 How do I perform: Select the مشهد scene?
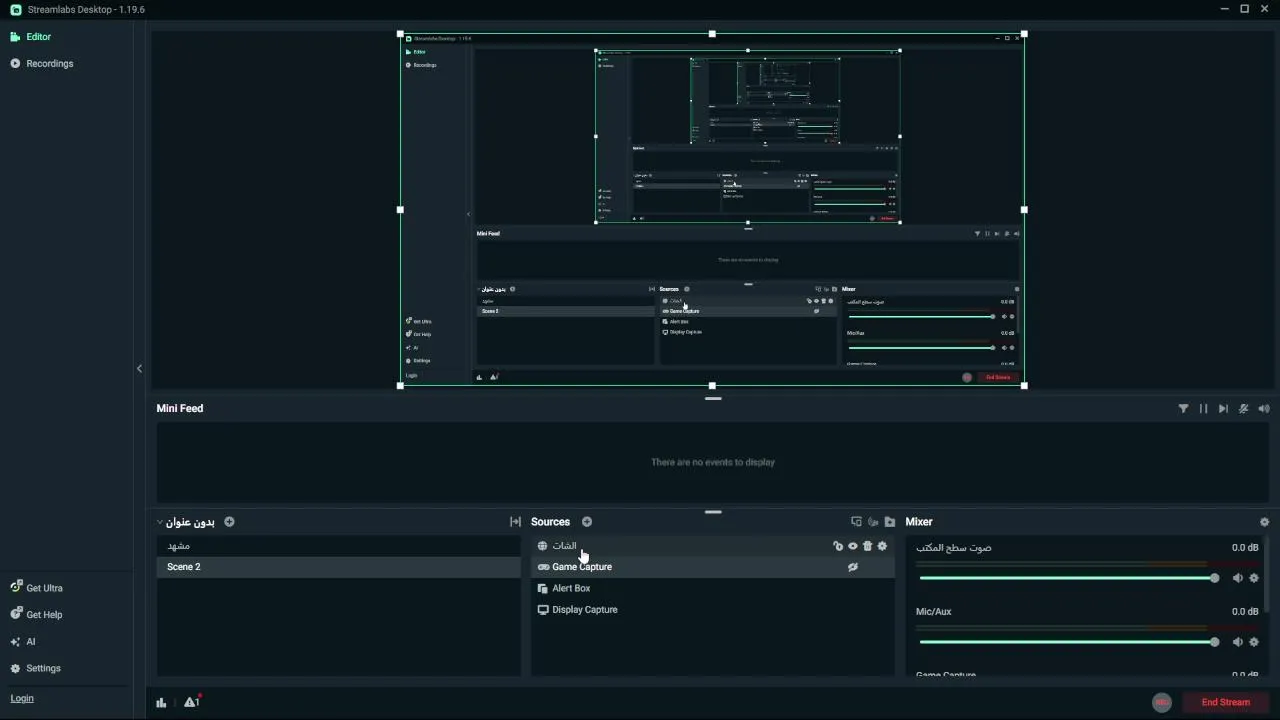[x=338, y=546]
